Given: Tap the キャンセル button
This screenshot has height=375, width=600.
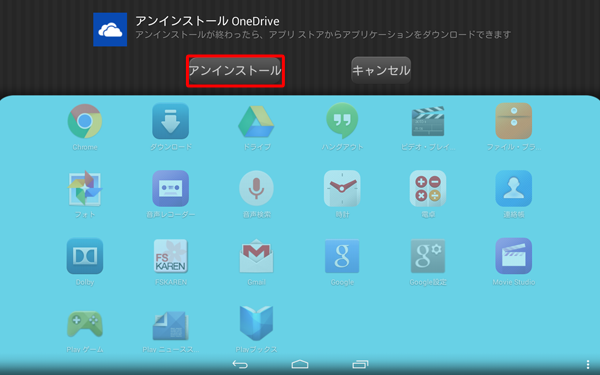Looking at the screenshot, I should (381, 70).
